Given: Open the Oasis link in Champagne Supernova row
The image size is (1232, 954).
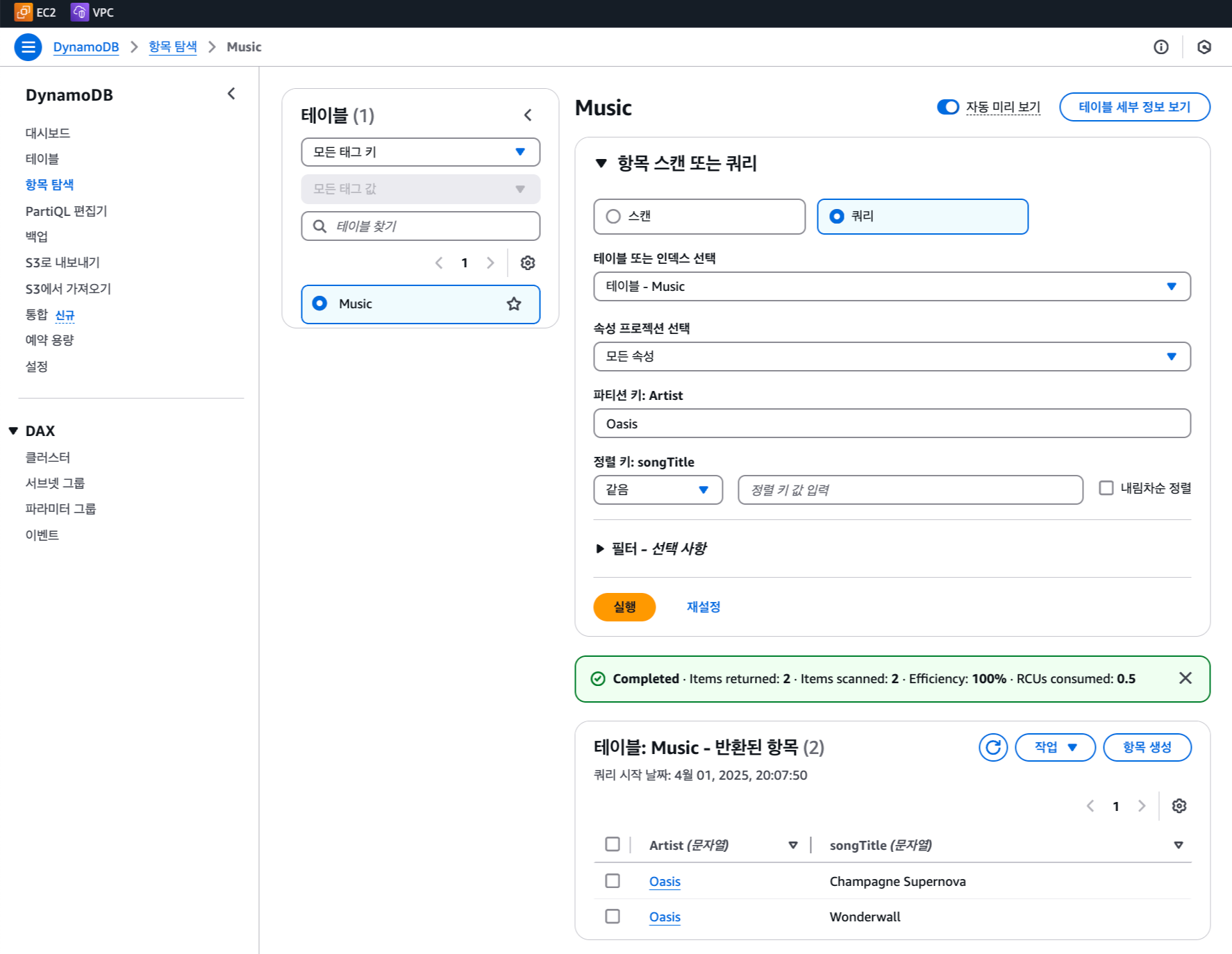Looking at the screenshot, I should pyautogui.click(x=665, y=882).
